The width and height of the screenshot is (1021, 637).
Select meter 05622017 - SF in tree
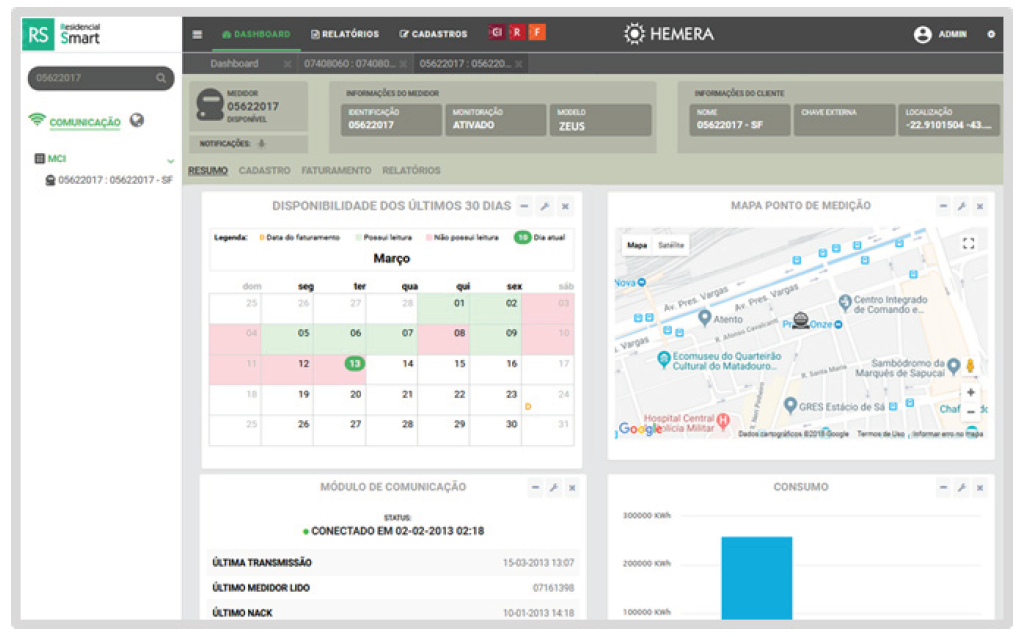(x=115, y=180)
